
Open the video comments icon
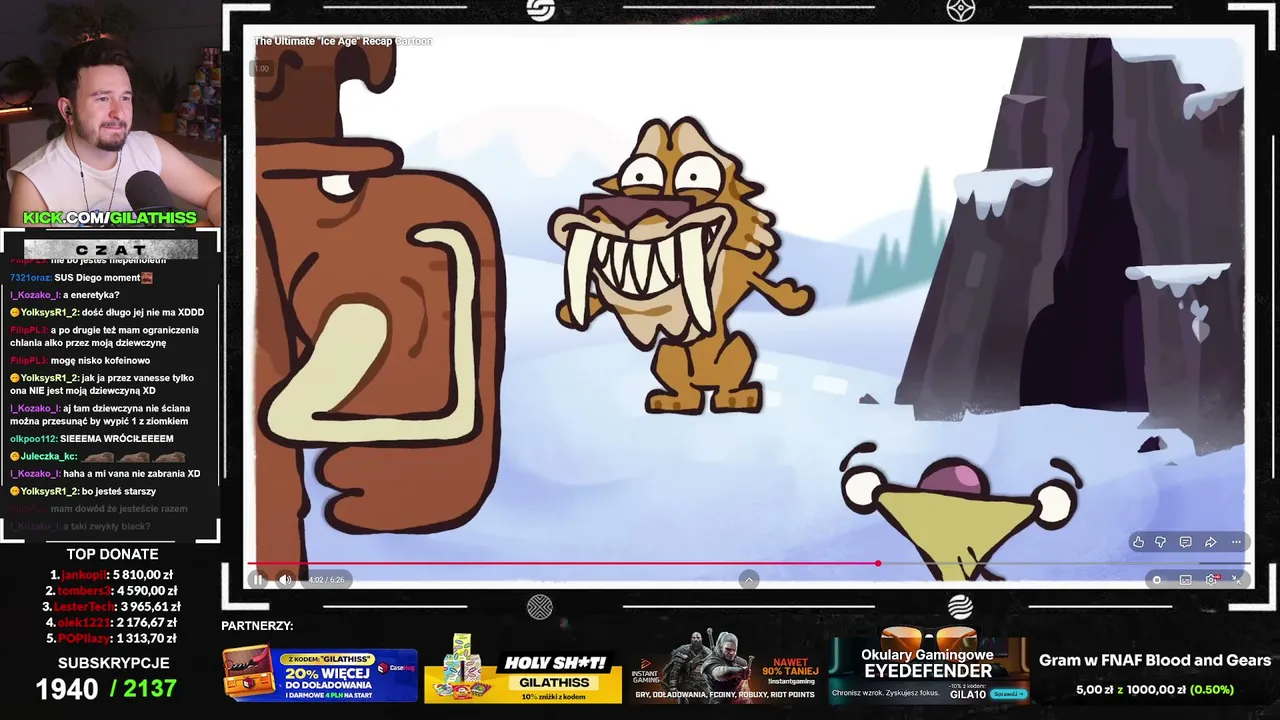[1185, 542]
